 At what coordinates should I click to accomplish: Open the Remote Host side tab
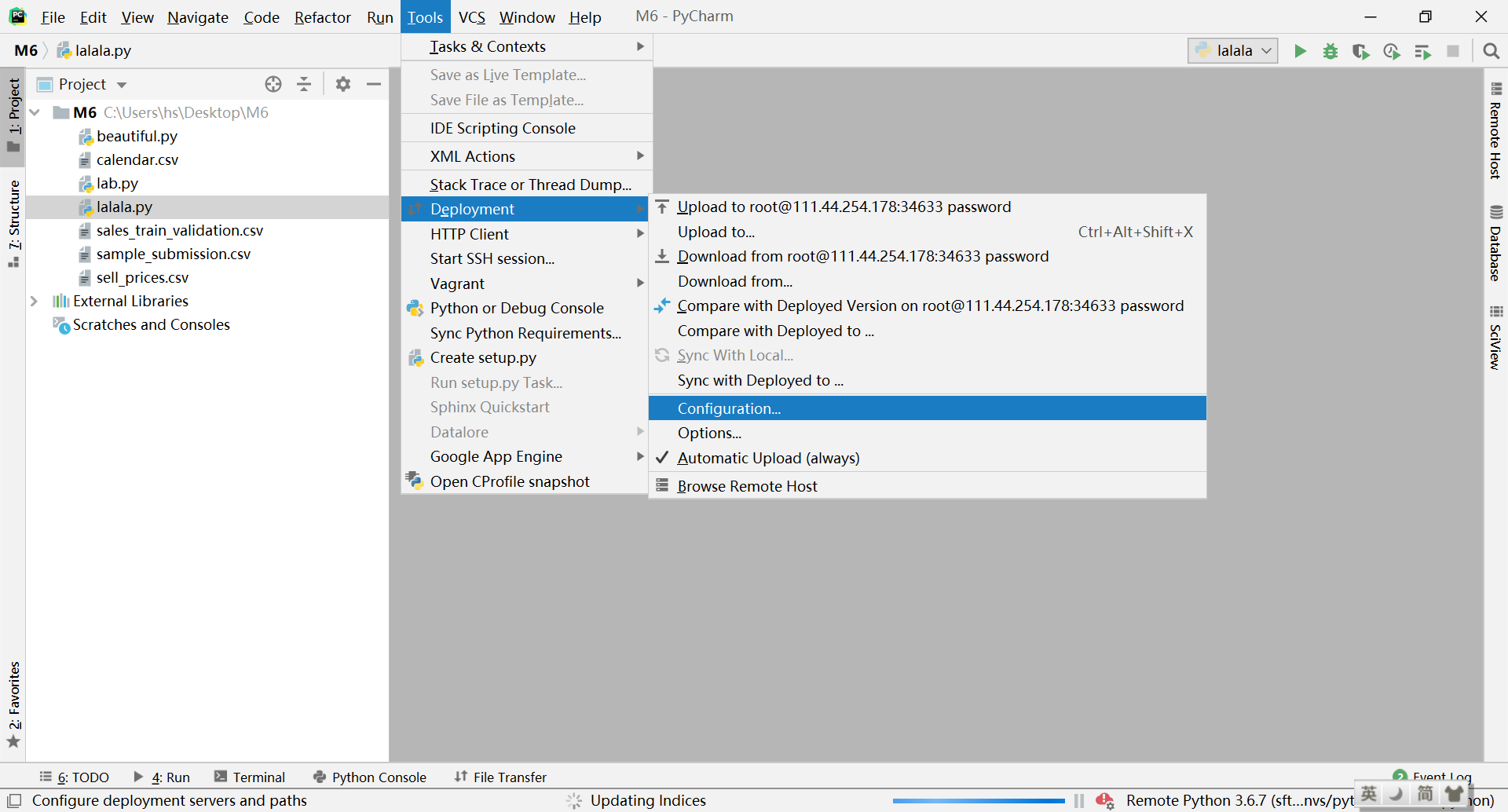coord(1495,131)
